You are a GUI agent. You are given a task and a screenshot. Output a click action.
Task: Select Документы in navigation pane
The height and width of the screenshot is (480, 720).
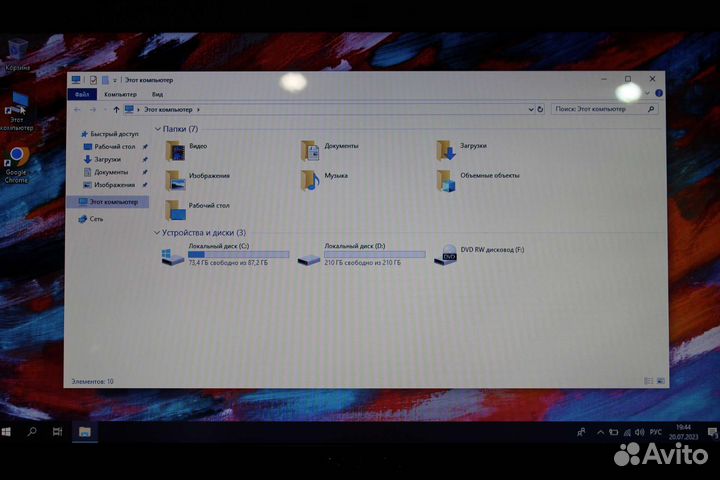coord(106,172)
